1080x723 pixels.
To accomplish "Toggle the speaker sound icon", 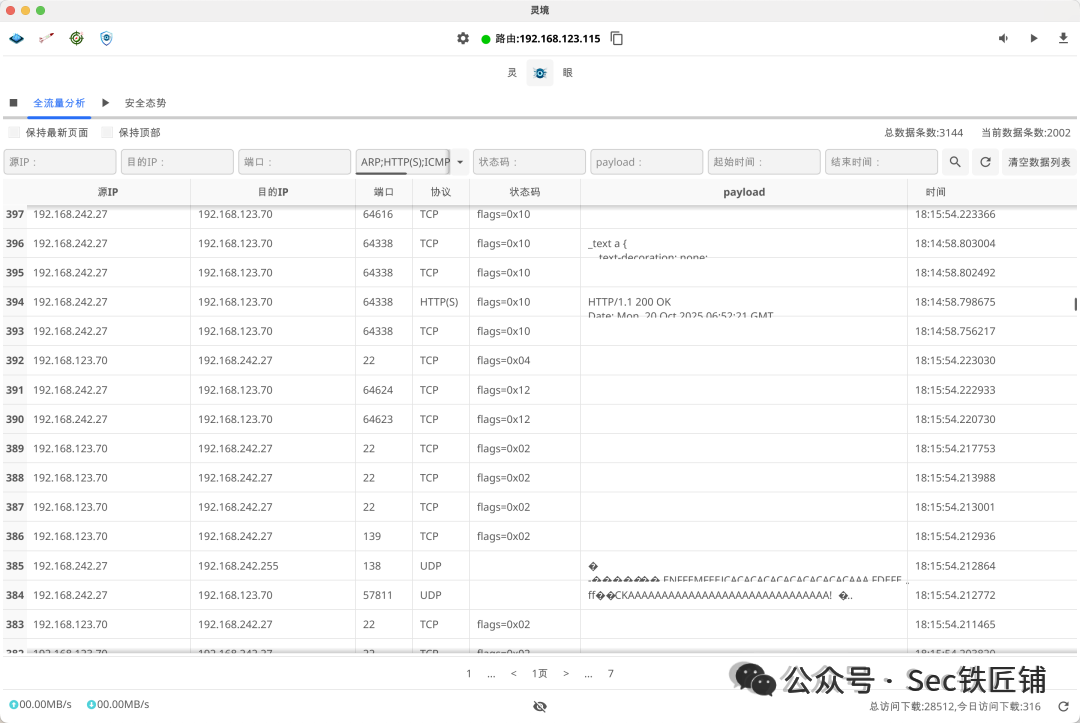I will [1004, 39].
